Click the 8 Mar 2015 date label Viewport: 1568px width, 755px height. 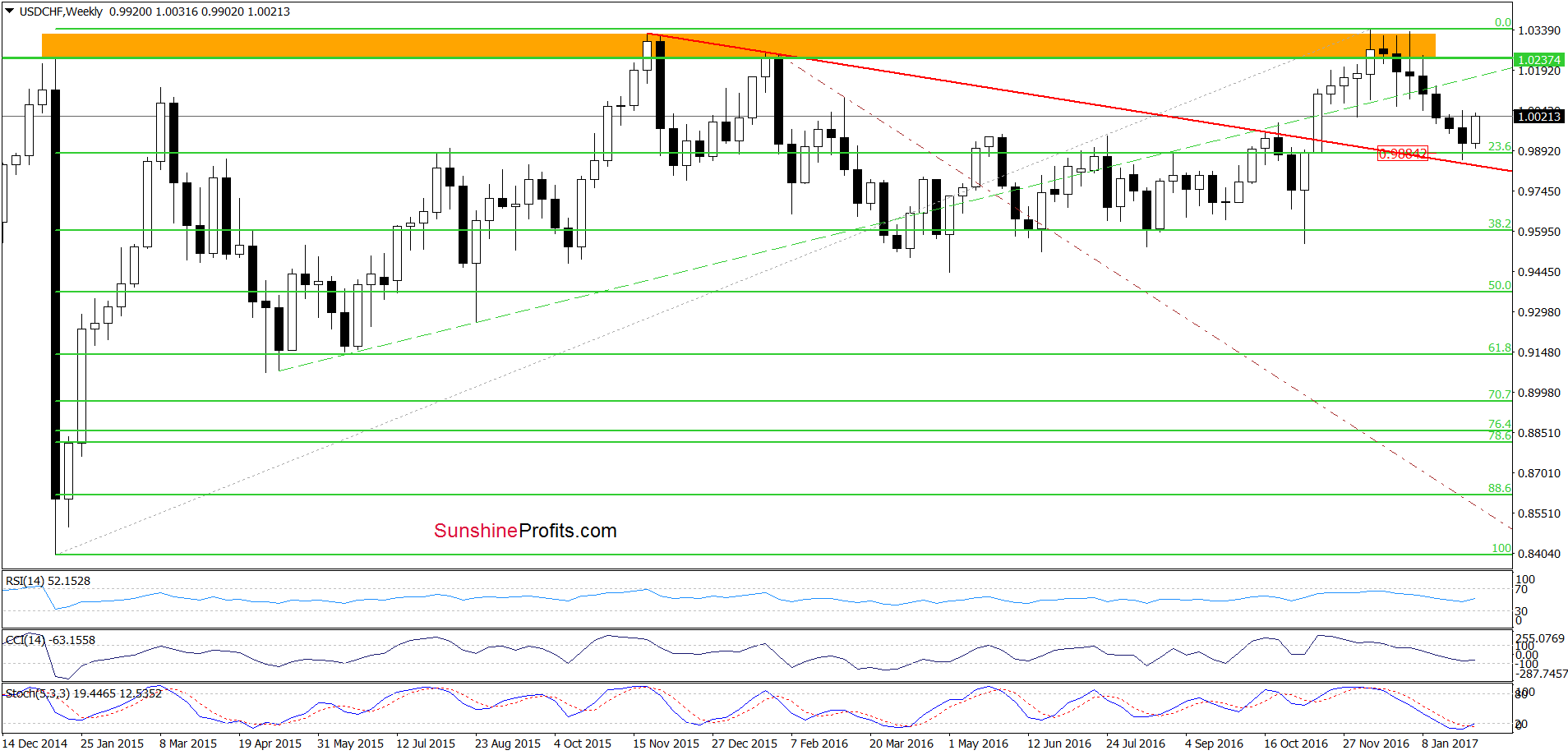coord(188,743)
